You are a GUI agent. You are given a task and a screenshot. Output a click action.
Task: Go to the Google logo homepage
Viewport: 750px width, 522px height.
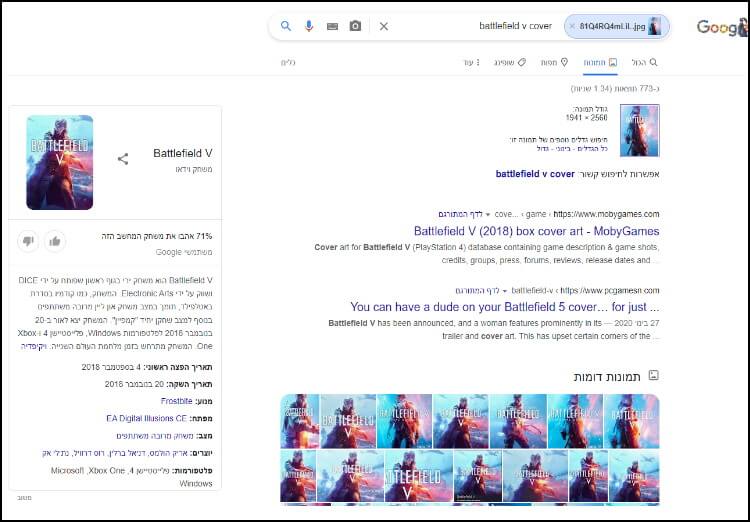tap(721, 28)
